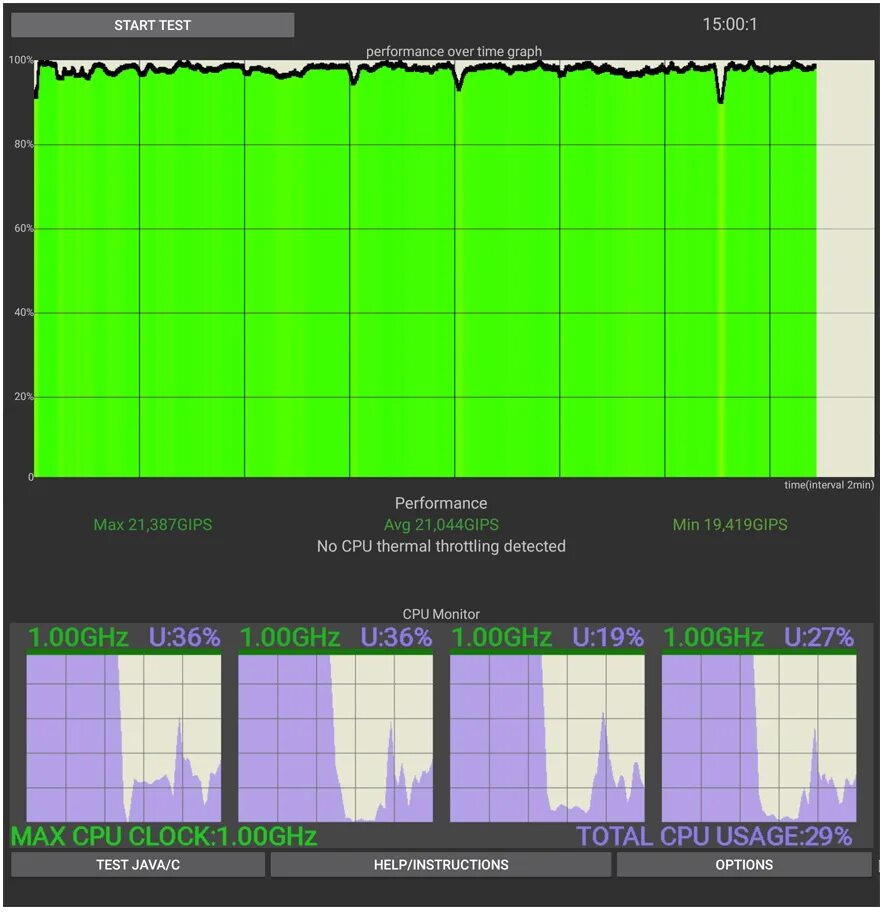The width and height of the screenshot is (884, 913).
Task: Click the 40% axis label
Action: (x=24, y=312)
